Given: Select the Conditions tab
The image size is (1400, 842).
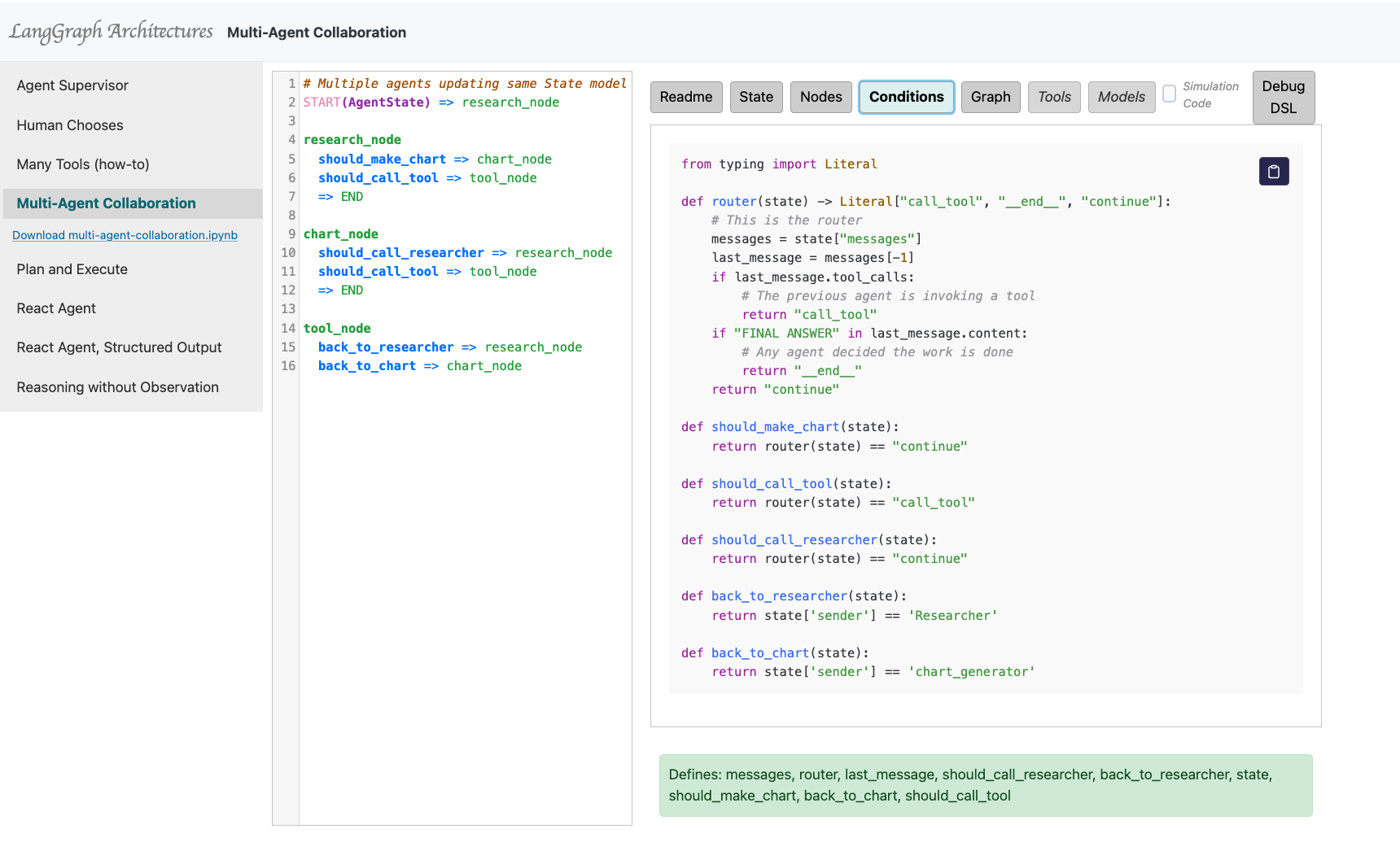Looking at the screenshot, I should pos(906,97).
